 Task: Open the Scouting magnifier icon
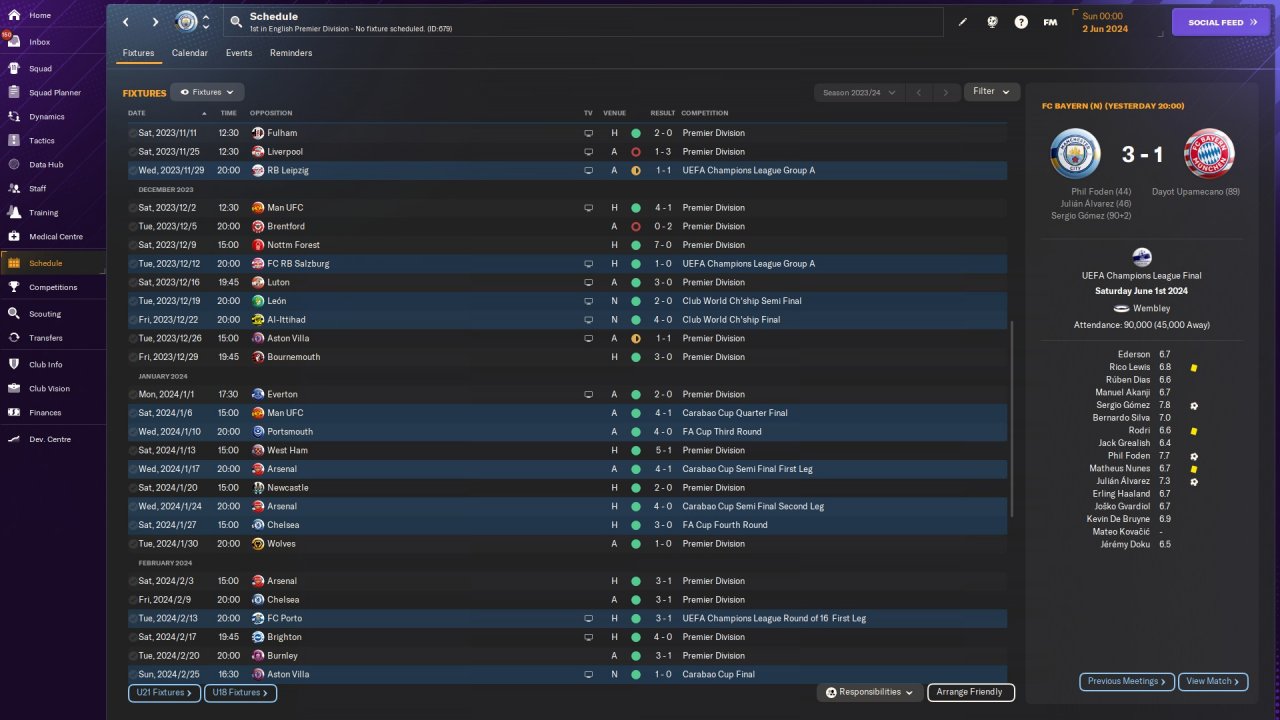coord(14,314)
